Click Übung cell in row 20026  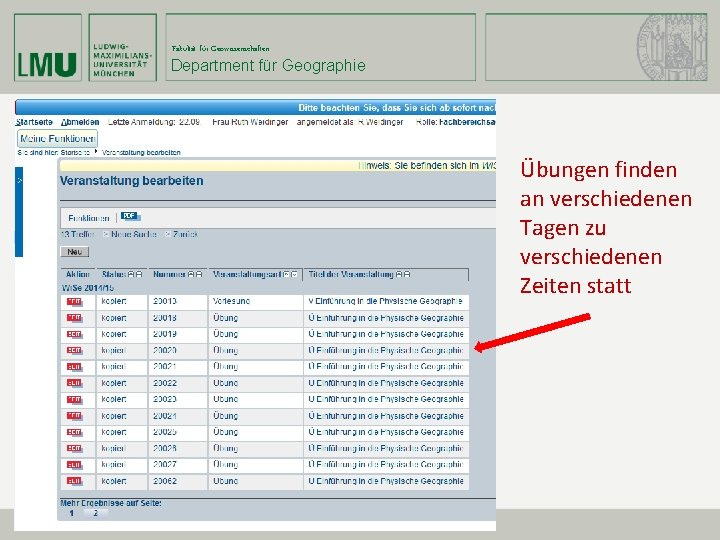pos(255,449)
